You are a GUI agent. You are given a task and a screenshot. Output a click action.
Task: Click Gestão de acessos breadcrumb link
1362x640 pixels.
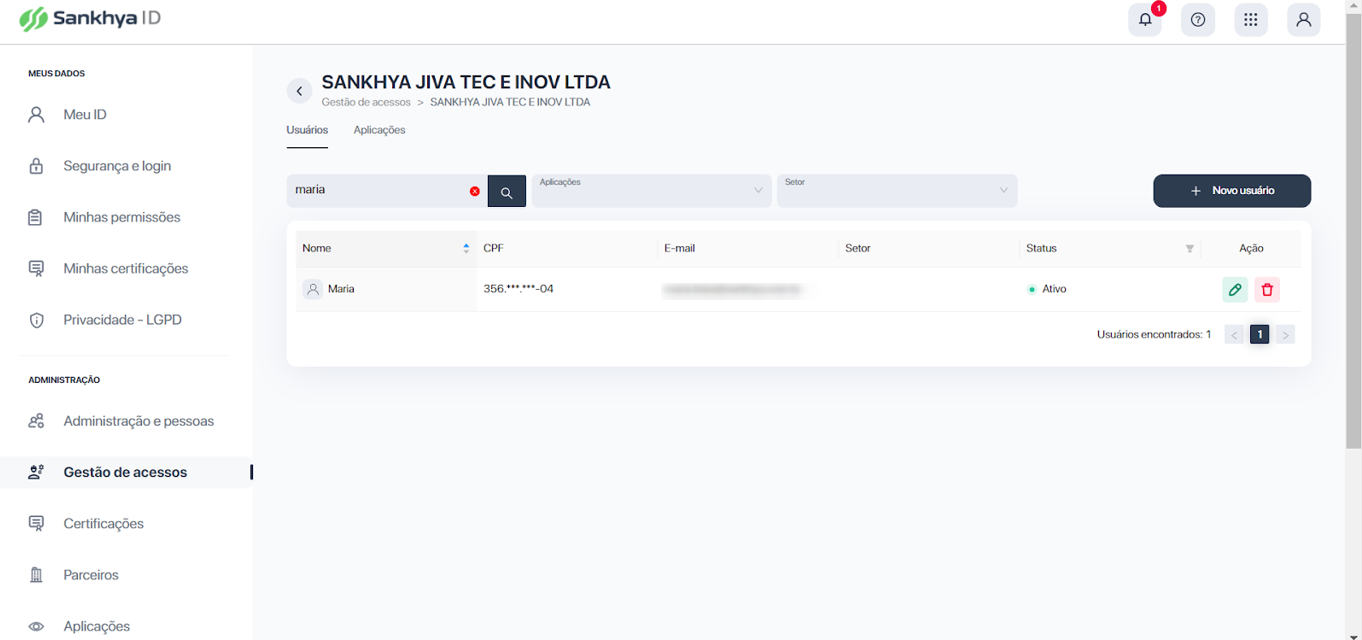click(x=366, y=102)
